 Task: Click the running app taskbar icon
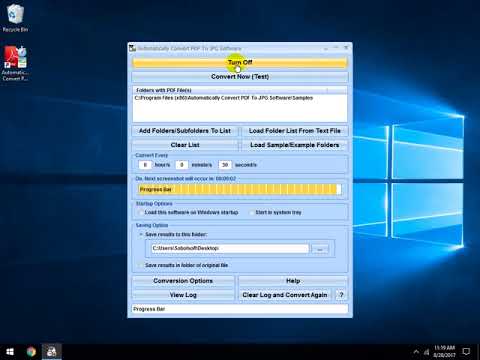[52, 352]
